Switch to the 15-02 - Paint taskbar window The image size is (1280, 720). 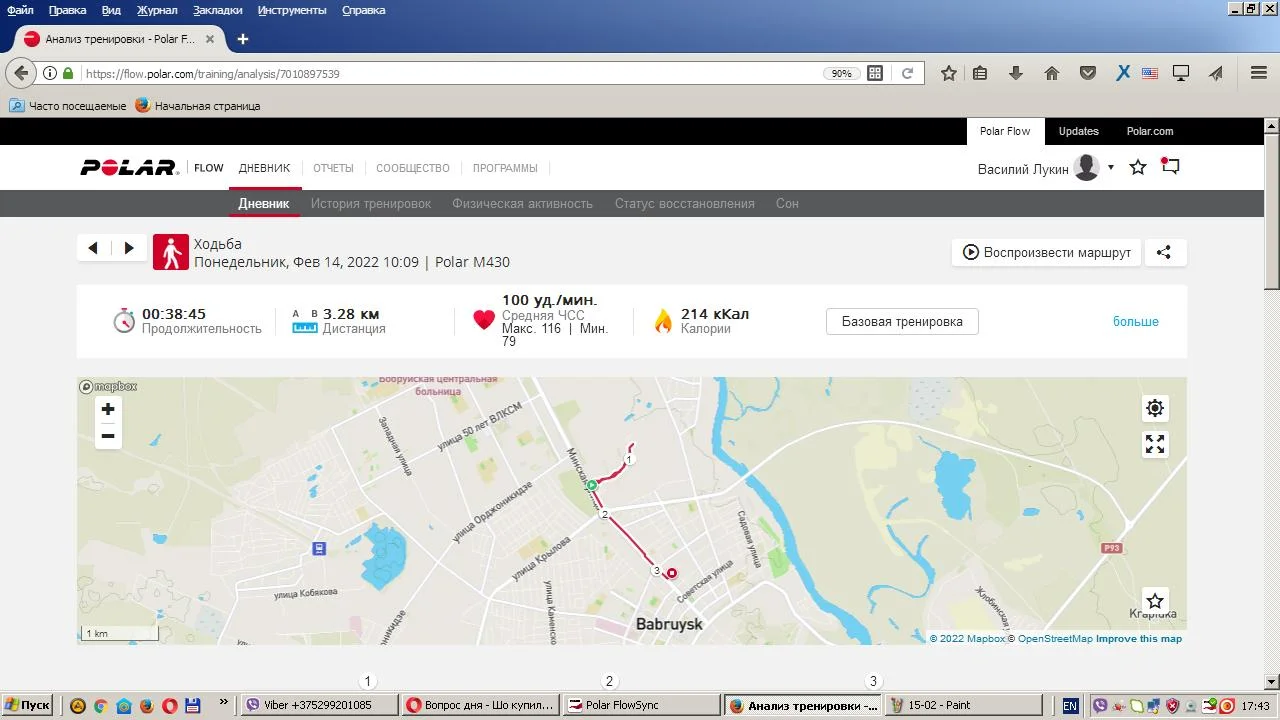[x=964, y=705]
